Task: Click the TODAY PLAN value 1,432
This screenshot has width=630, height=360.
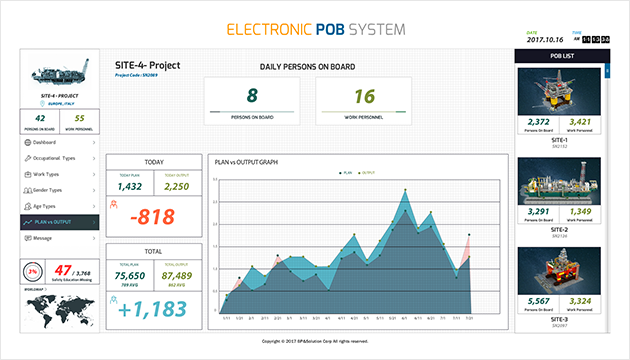Action: coord(130,186)
